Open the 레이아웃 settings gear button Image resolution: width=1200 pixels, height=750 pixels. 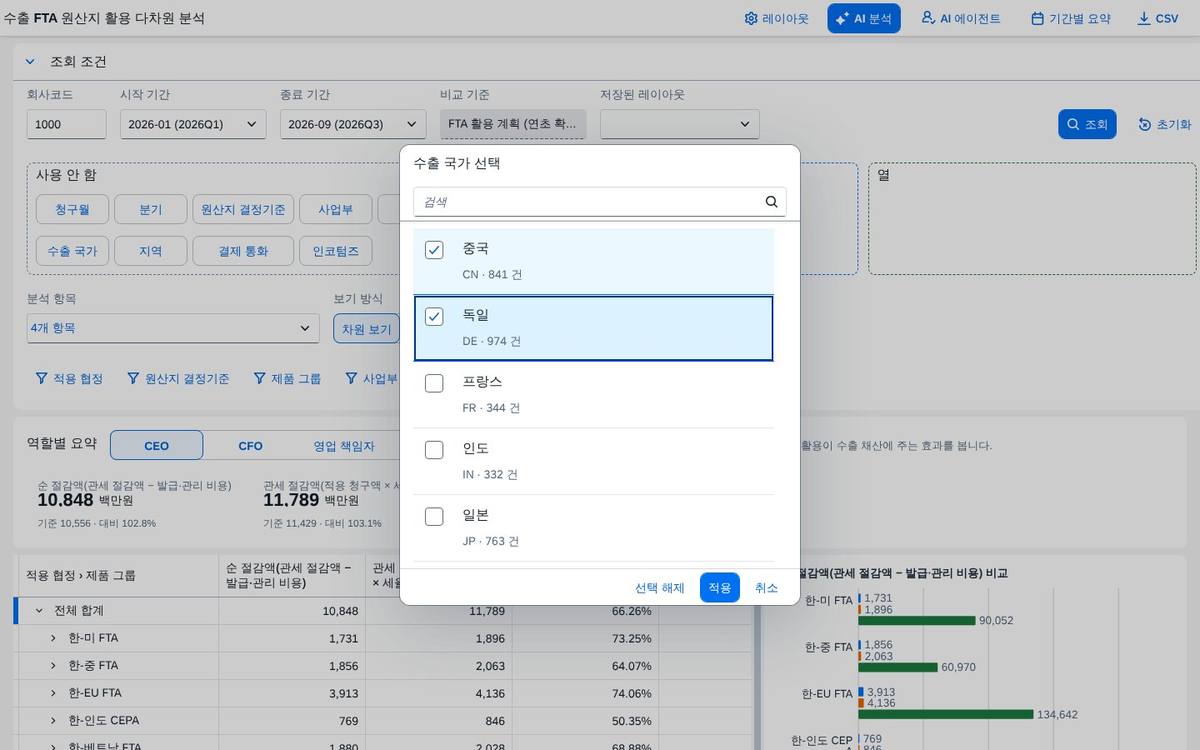tap(776, 18)
